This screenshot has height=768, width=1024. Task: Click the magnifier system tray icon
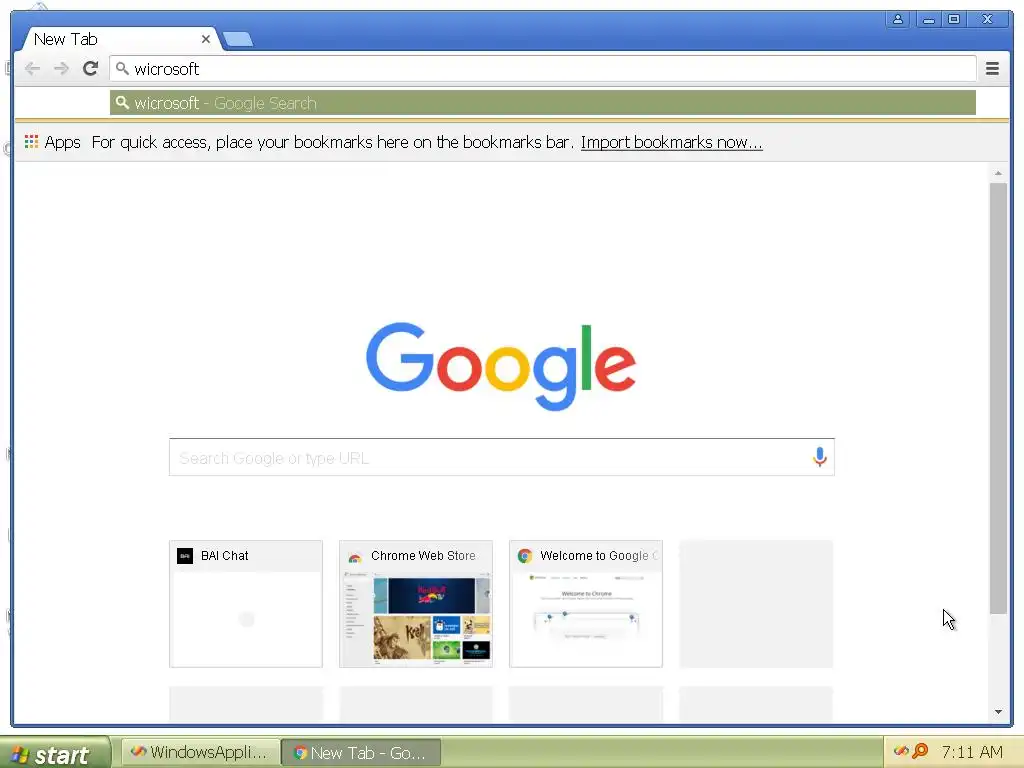[920, 751]
